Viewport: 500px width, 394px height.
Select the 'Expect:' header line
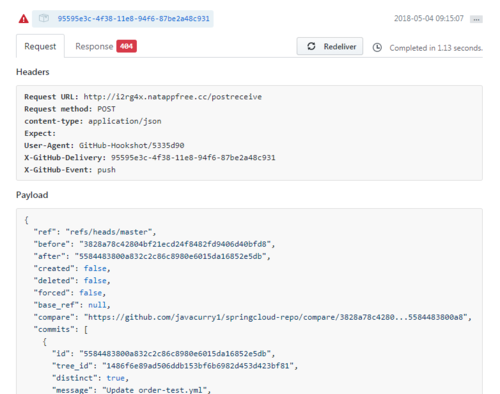click(40, 133)
